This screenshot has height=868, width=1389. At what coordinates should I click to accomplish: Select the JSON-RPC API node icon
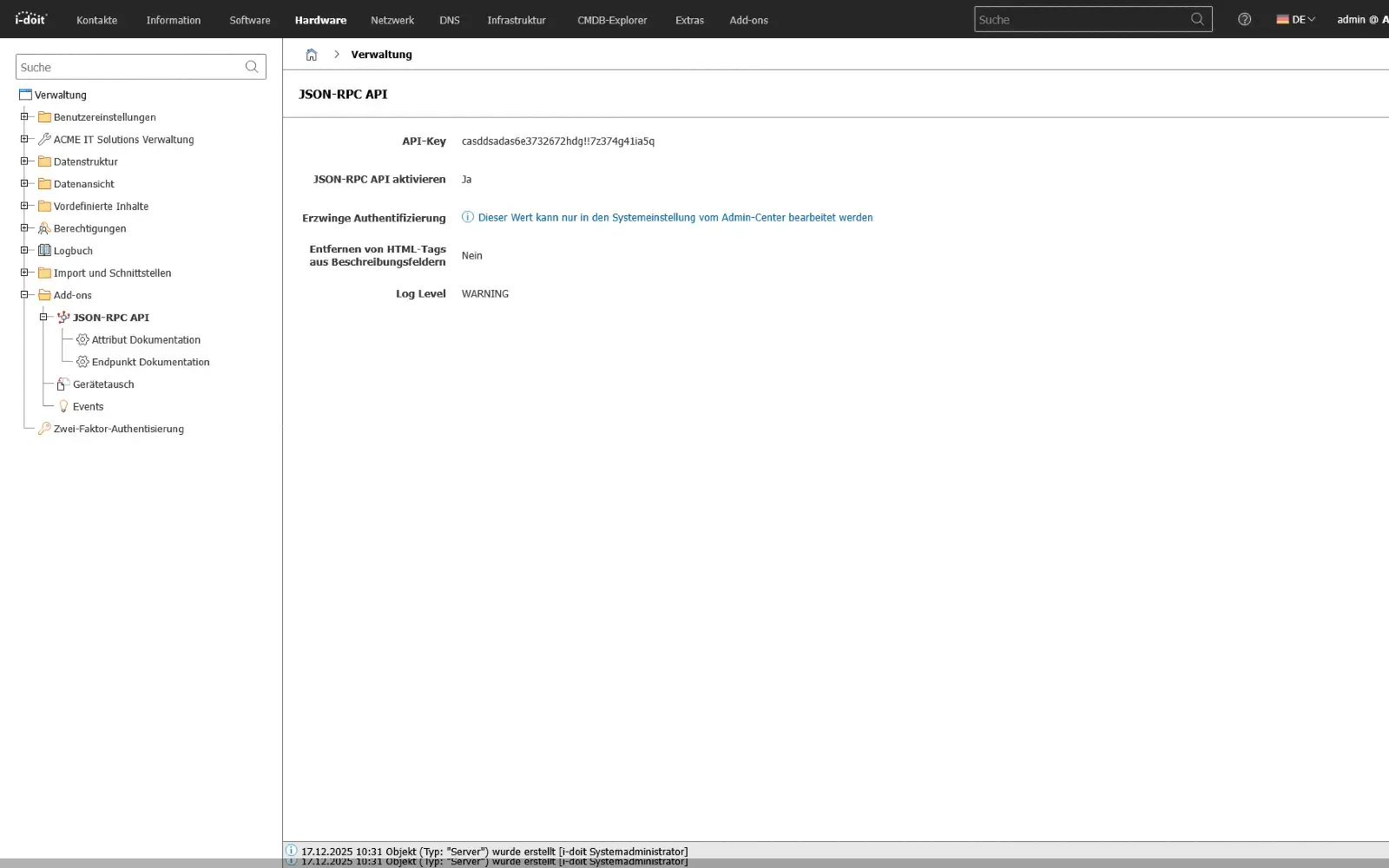click(x=63, y=317)
